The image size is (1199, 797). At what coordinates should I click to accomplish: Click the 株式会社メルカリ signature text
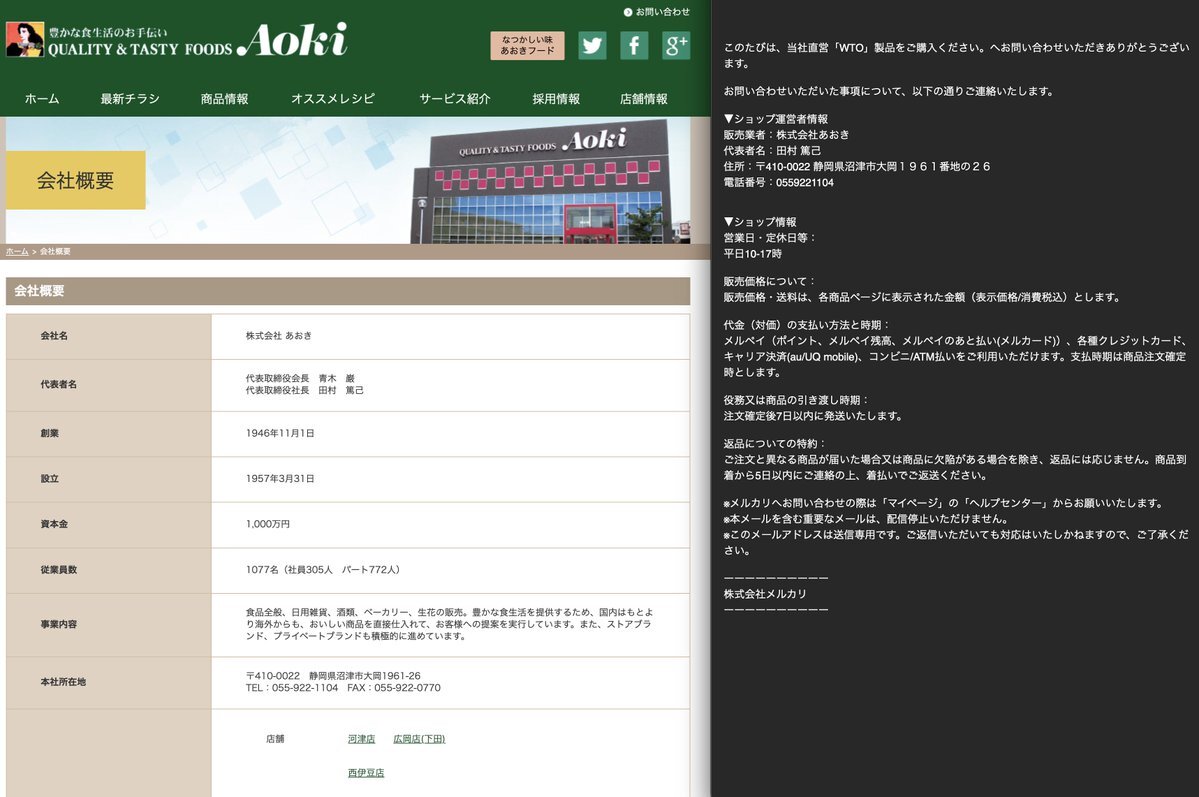click(765, 594)
